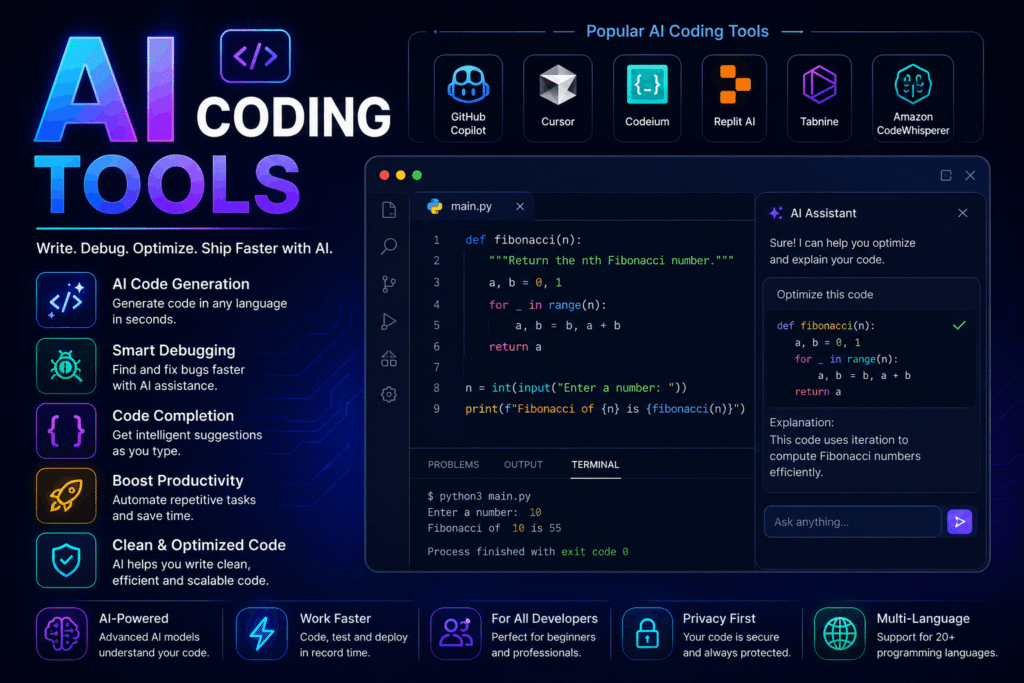Viewport: 1024px width, 683px height.
Task: Click the 'Fibonacci of 10 is 55' output
Action: [494, 528]
